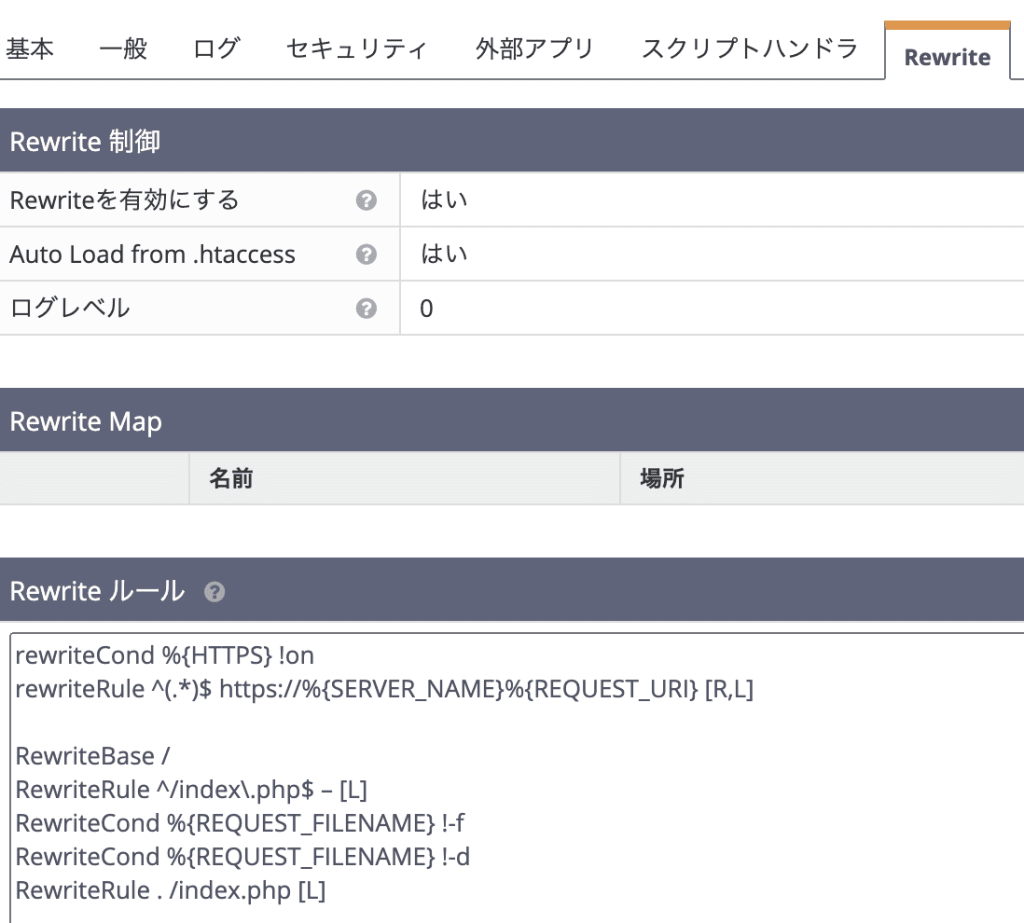Image resolution: width=1024 pixels, height=923 pixels.
Task: Click the RewriteCond REQUEST_FILENAME !-d line
Action: 242,857
